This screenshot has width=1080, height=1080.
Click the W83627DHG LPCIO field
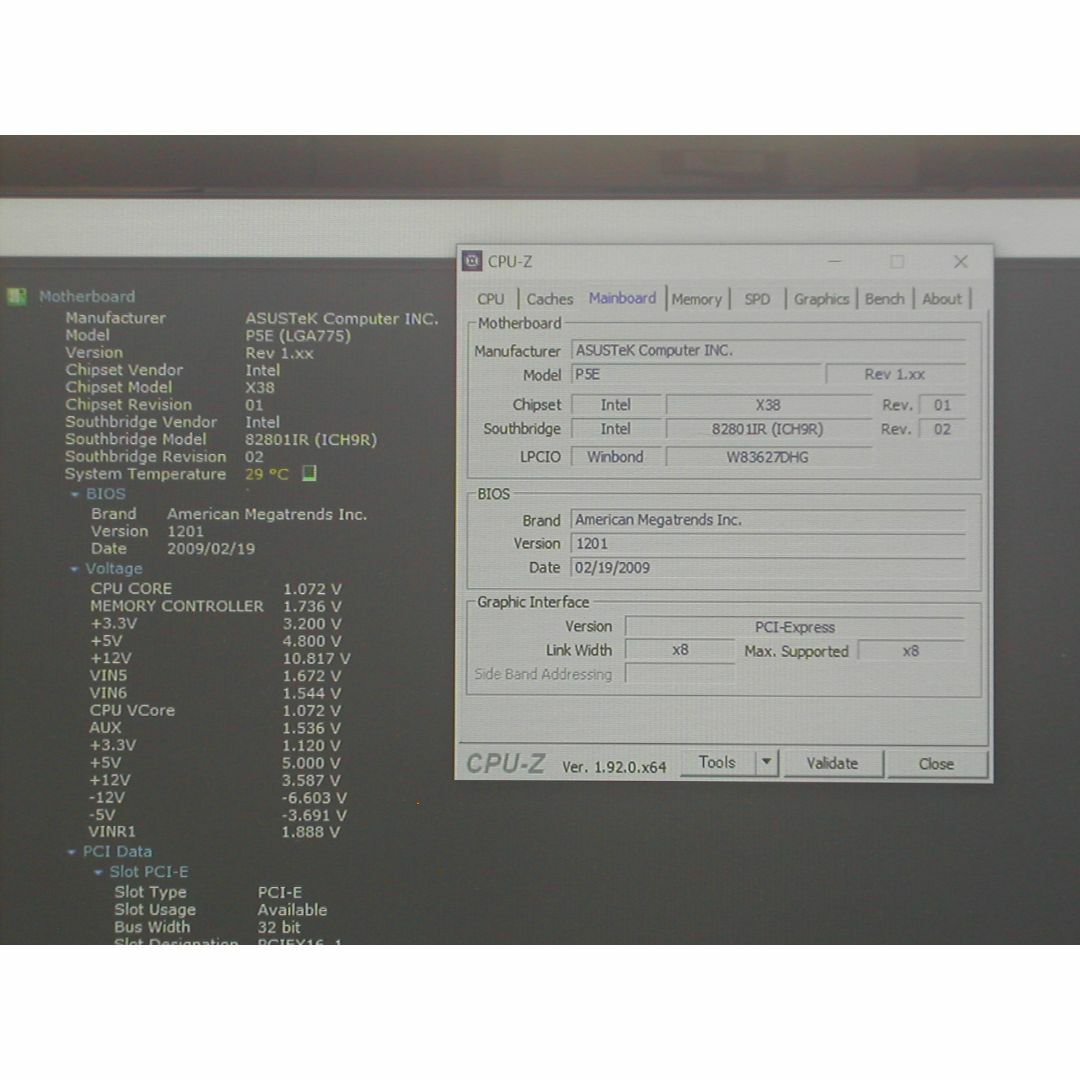(x=768, y=457)
